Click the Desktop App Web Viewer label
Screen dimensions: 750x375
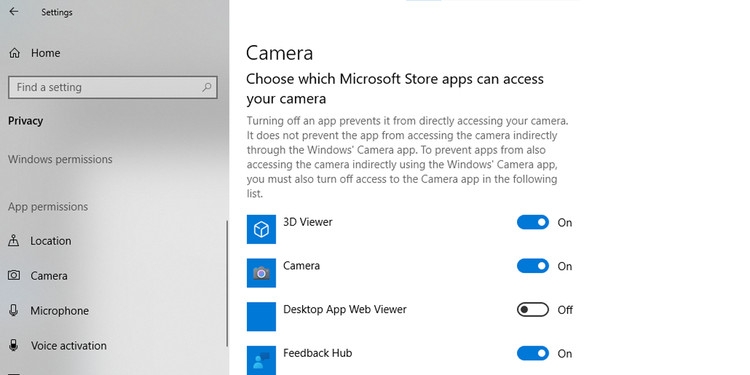[345, 309]
